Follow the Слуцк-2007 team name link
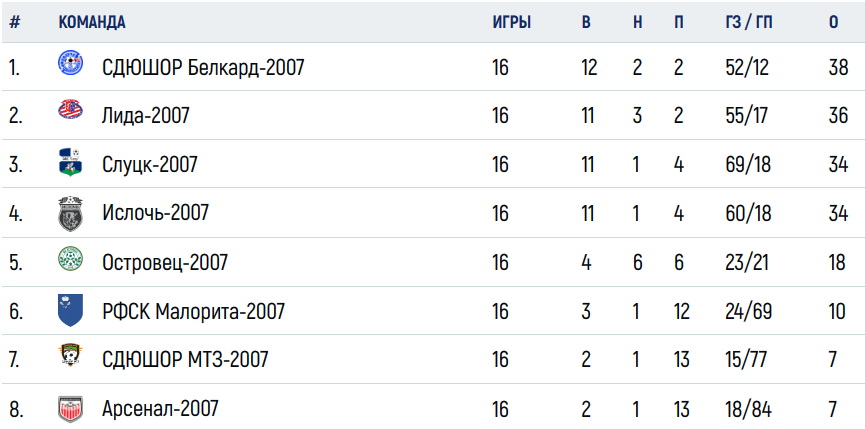Viewport: 865px width, 429px height. pos(149,164)
